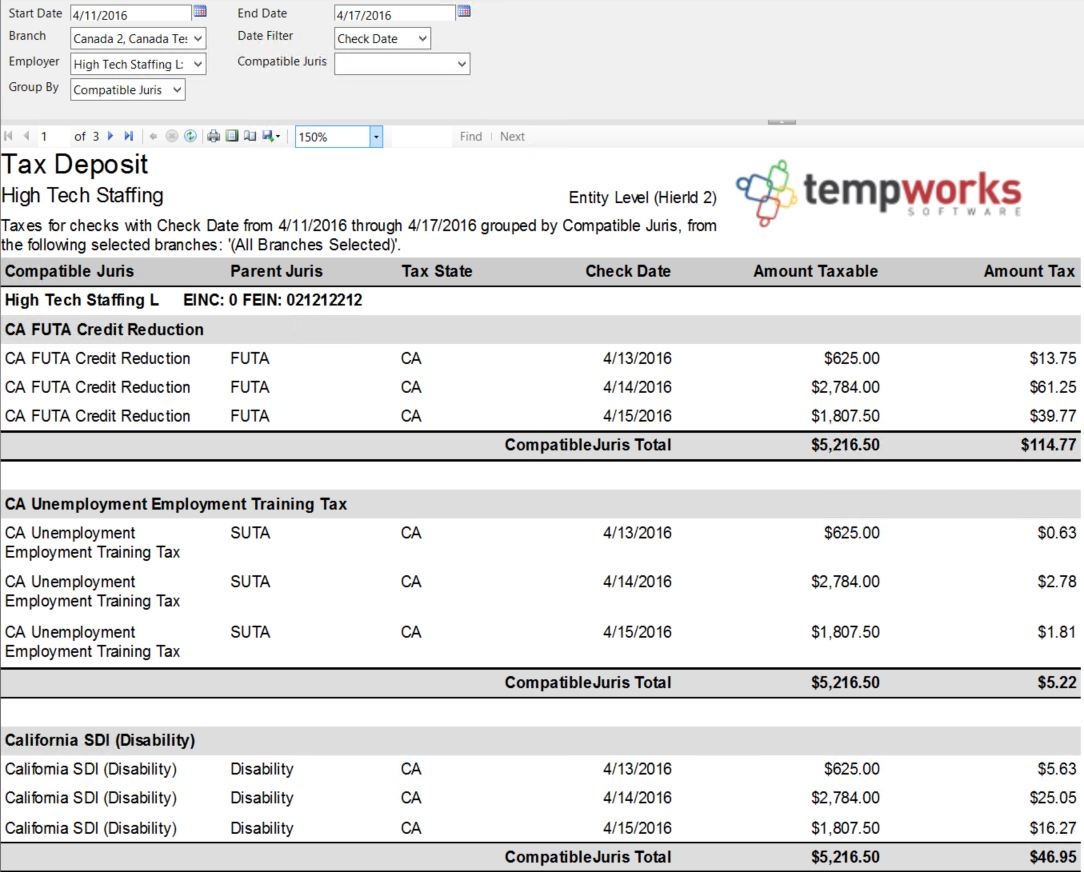Click the Parent Juris column header
This screenshot has width=1084, height=872.
tap(277, 271)
